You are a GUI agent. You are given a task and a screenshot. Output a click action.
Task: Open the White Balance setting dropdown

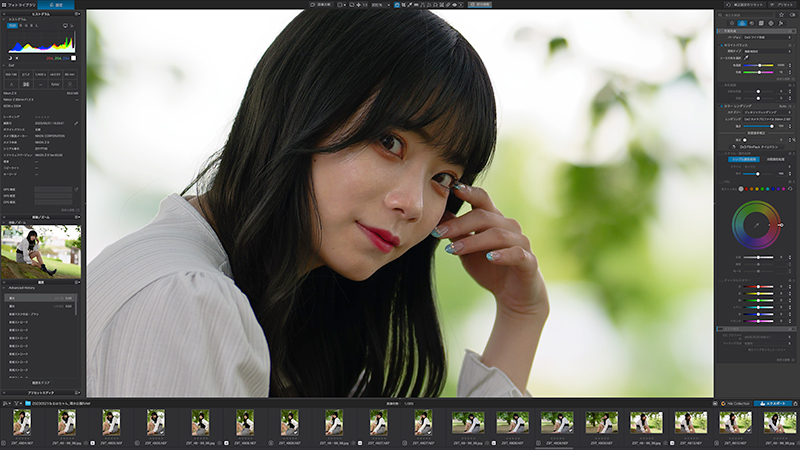pyautogui.click(x=767, y=52)
